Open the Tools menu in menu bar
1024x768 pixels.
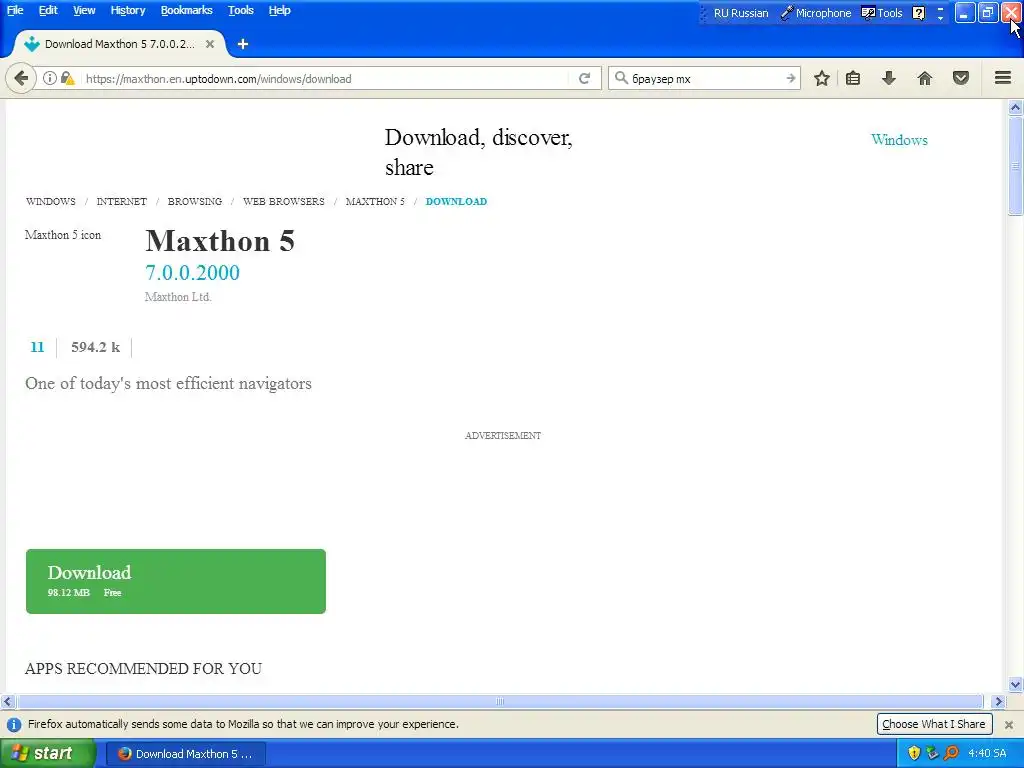pos(240,10)
